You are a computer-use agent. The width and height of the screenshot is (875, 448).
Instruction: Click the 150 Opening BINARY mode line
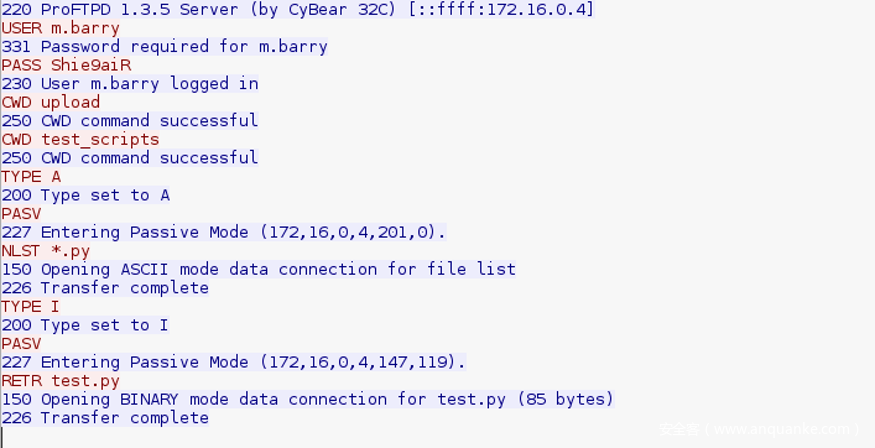click(x=307, y=399)
